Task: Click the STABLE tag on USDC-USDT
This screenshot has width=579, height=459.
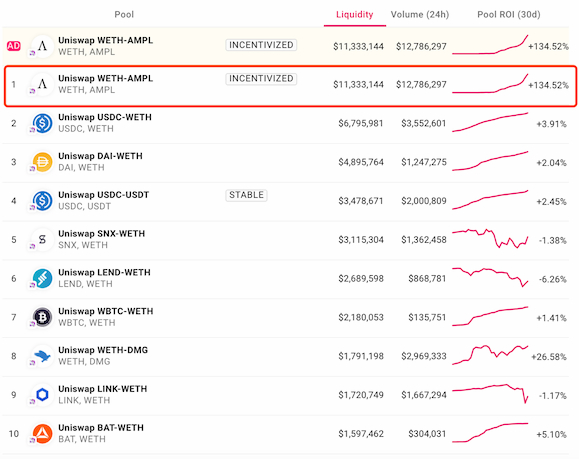Action: (x=246, y=195)
